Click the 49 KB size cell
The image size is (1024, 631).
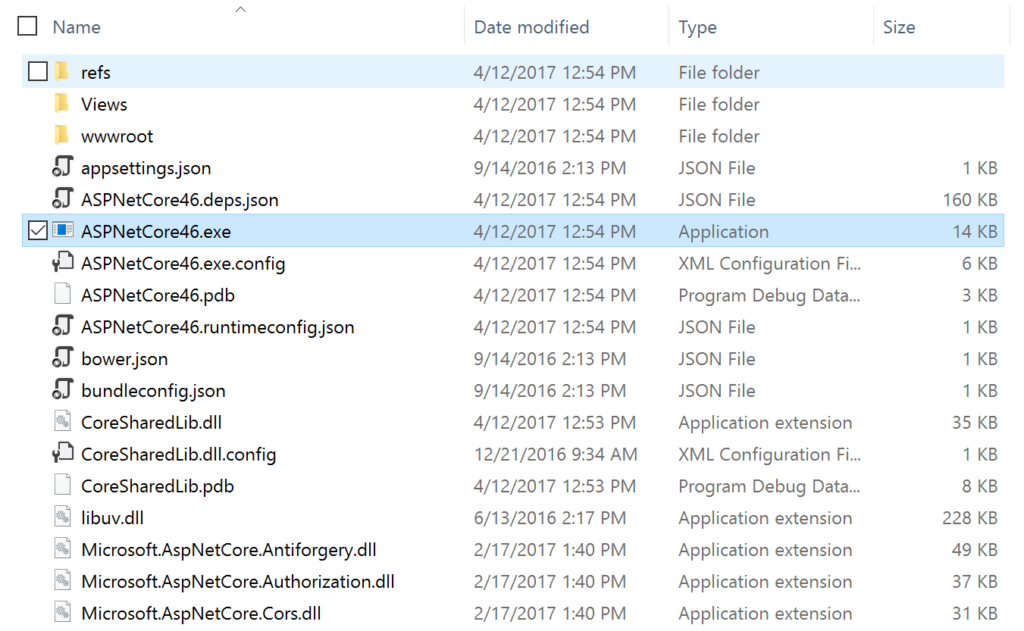tap(975, 550)
